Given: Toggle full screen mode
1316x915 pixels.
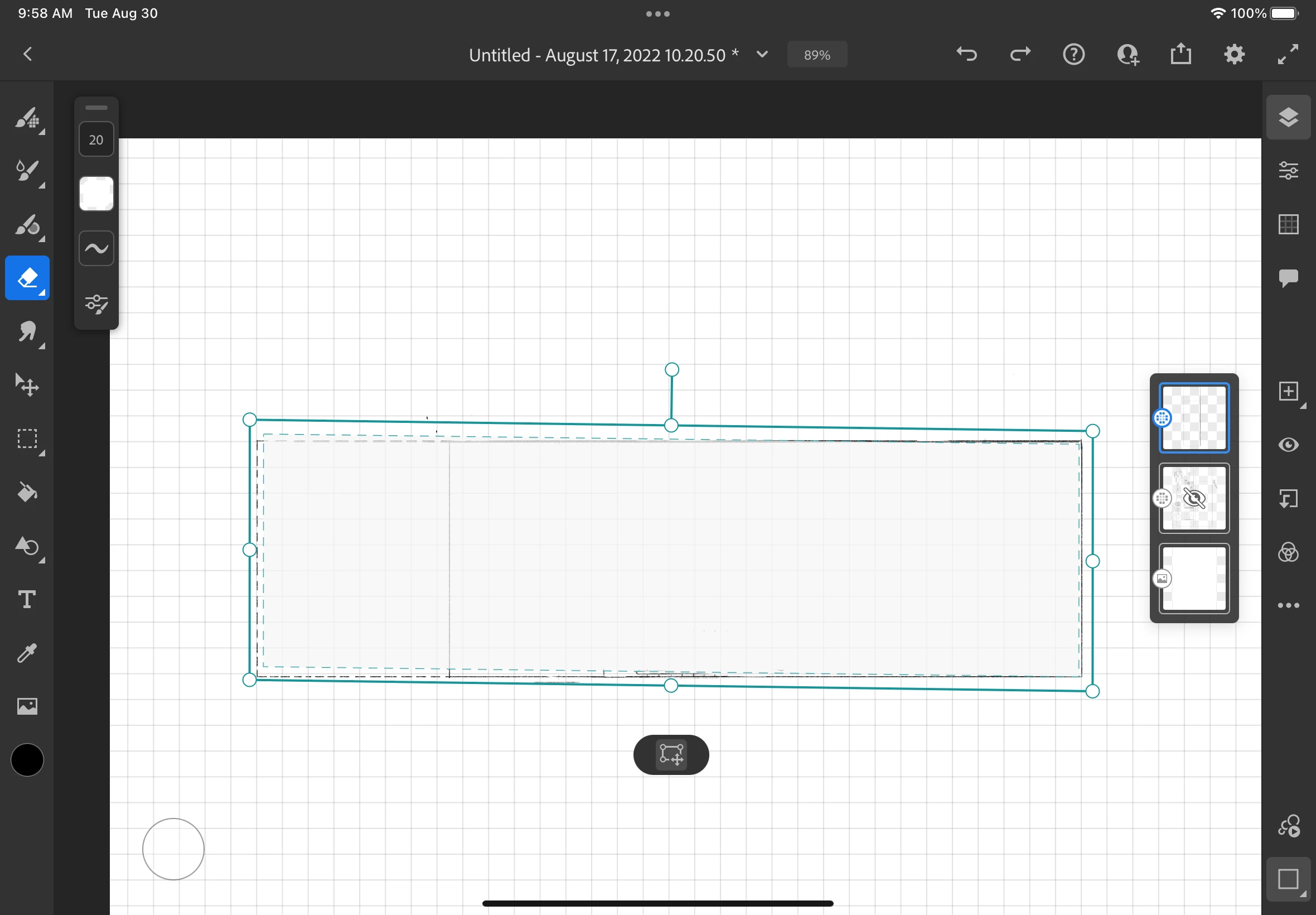Looking at the screenshot, I should coord(1288,55).
